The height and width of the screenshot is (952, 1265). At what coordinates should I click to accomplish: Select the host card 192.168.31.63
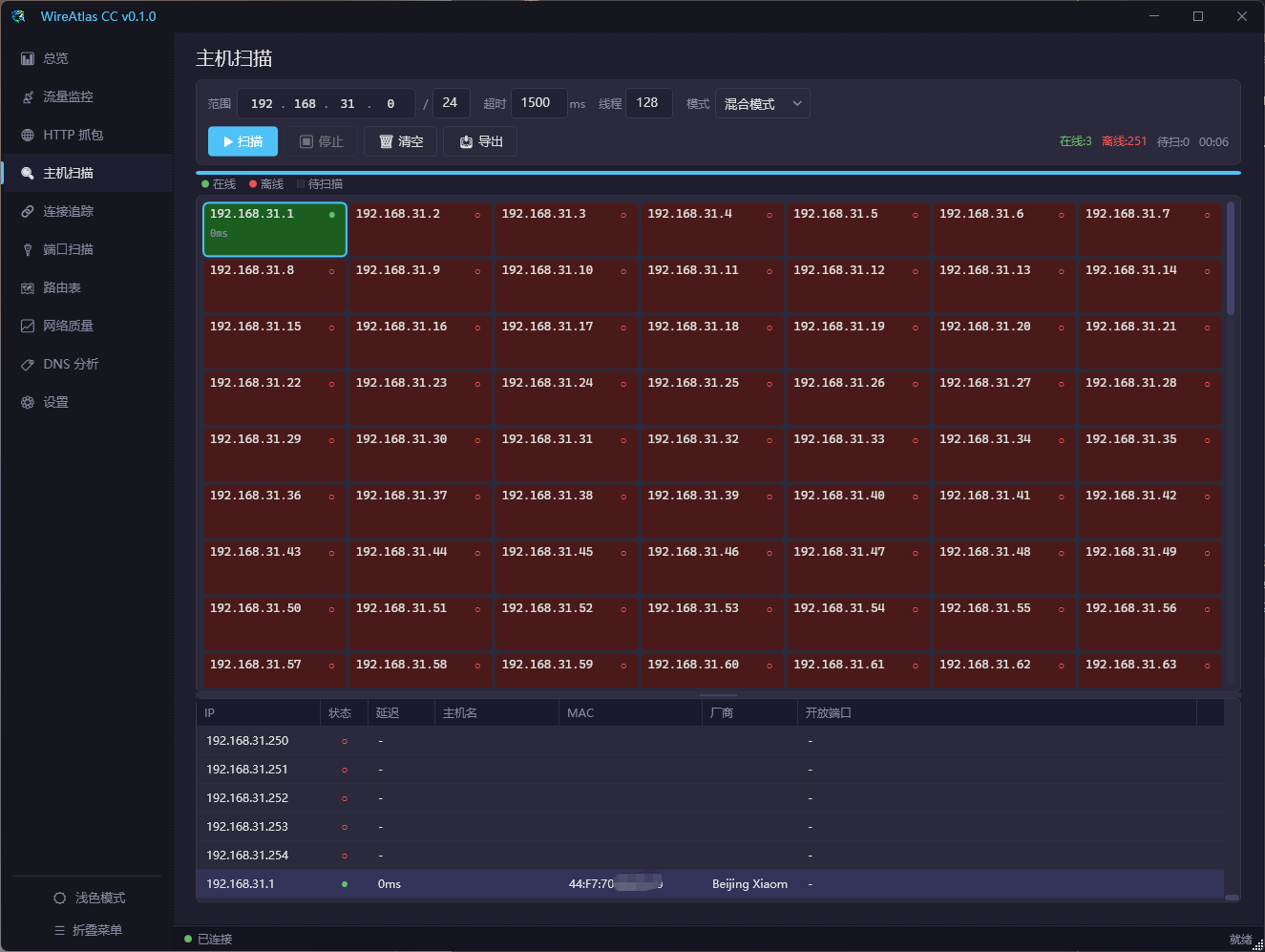pyautogui.click(x=1150, y=670)
